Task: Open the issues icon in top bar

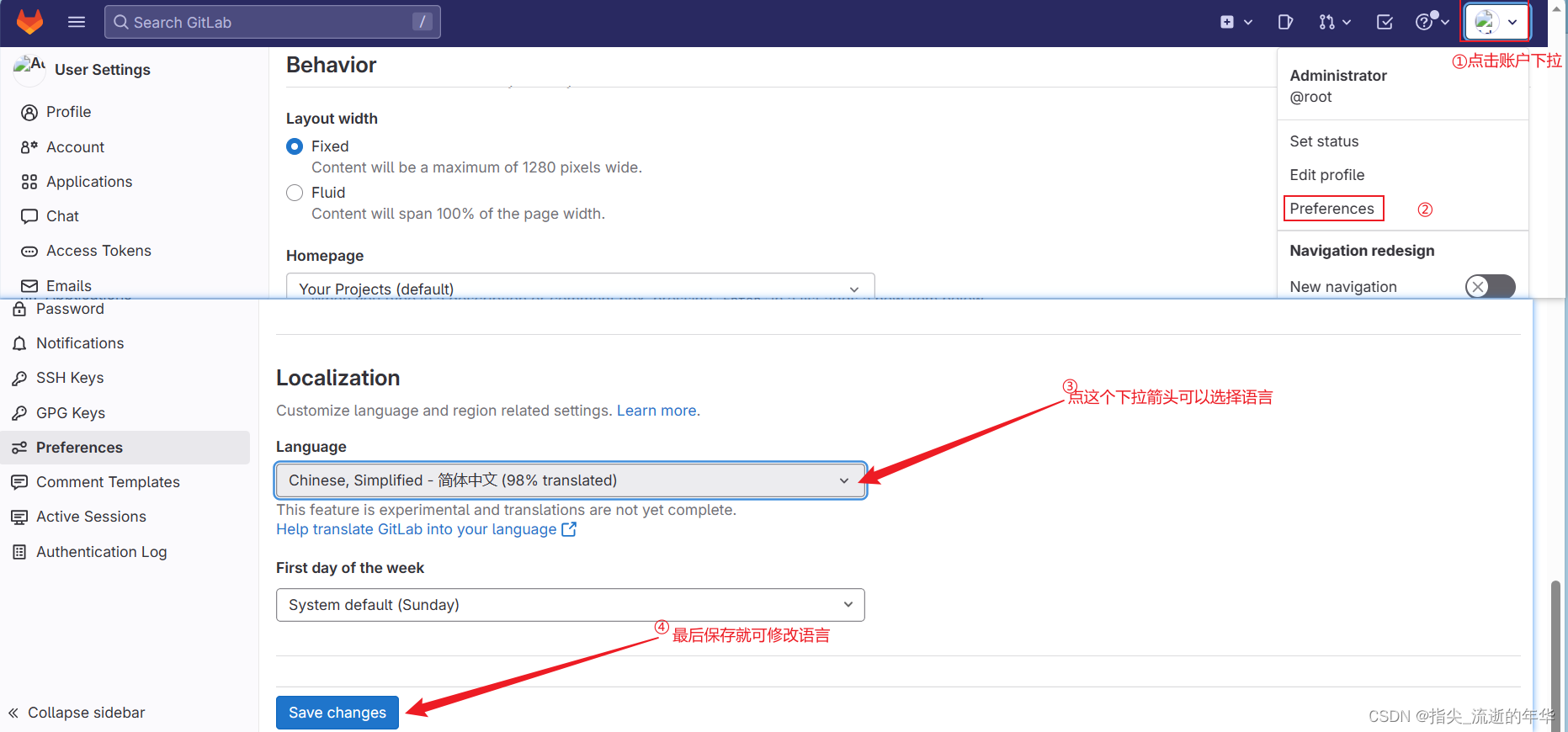Action: [x=1285, y=22]
